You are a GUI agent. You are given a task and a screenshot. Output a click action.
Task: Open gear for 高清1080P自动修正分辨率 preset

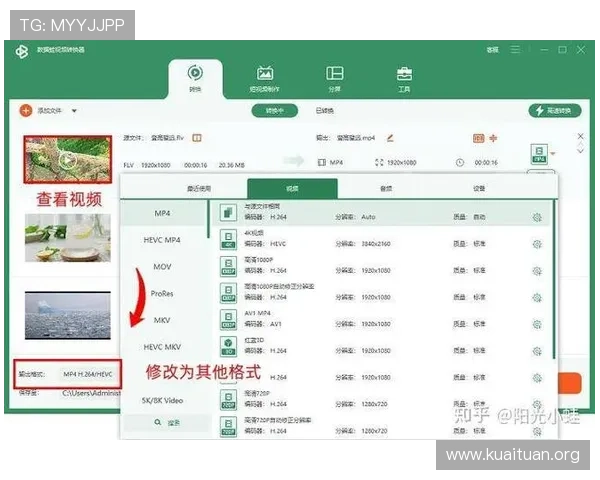click(537, 298)
